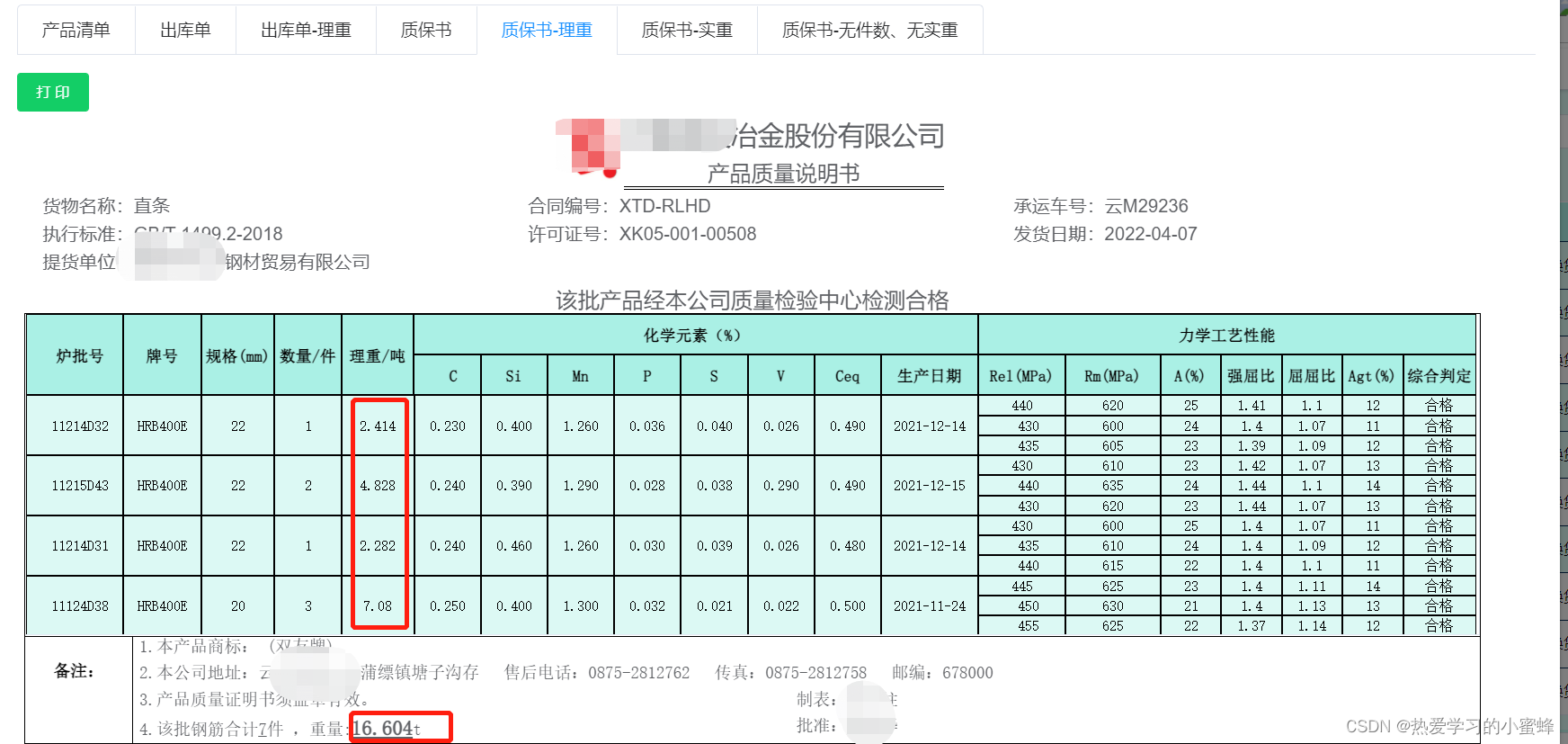Click the license number XK05-001-00508
Viewport: 1568px width, 744px height.
pos(688,234)
